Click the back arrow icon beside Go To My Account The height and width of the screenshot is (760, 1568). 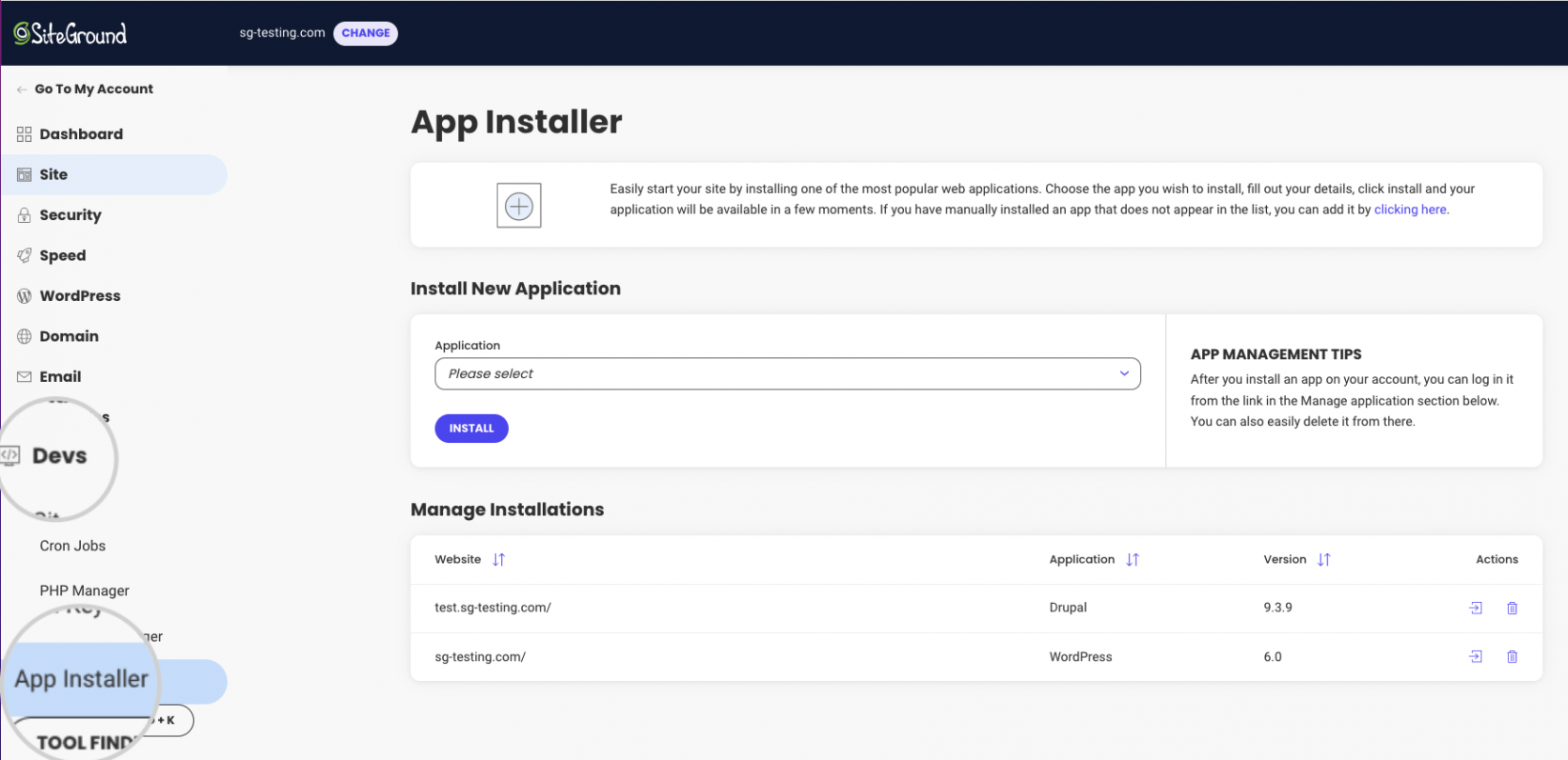(21, 90)
